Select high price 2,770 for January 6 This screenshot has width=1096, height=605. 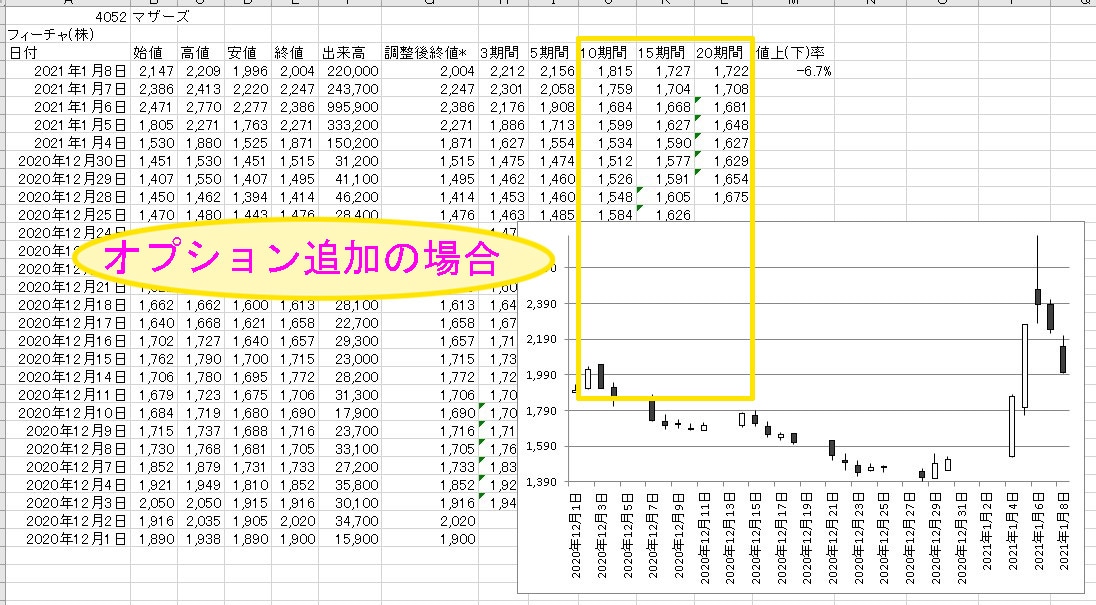click(201, 107)
